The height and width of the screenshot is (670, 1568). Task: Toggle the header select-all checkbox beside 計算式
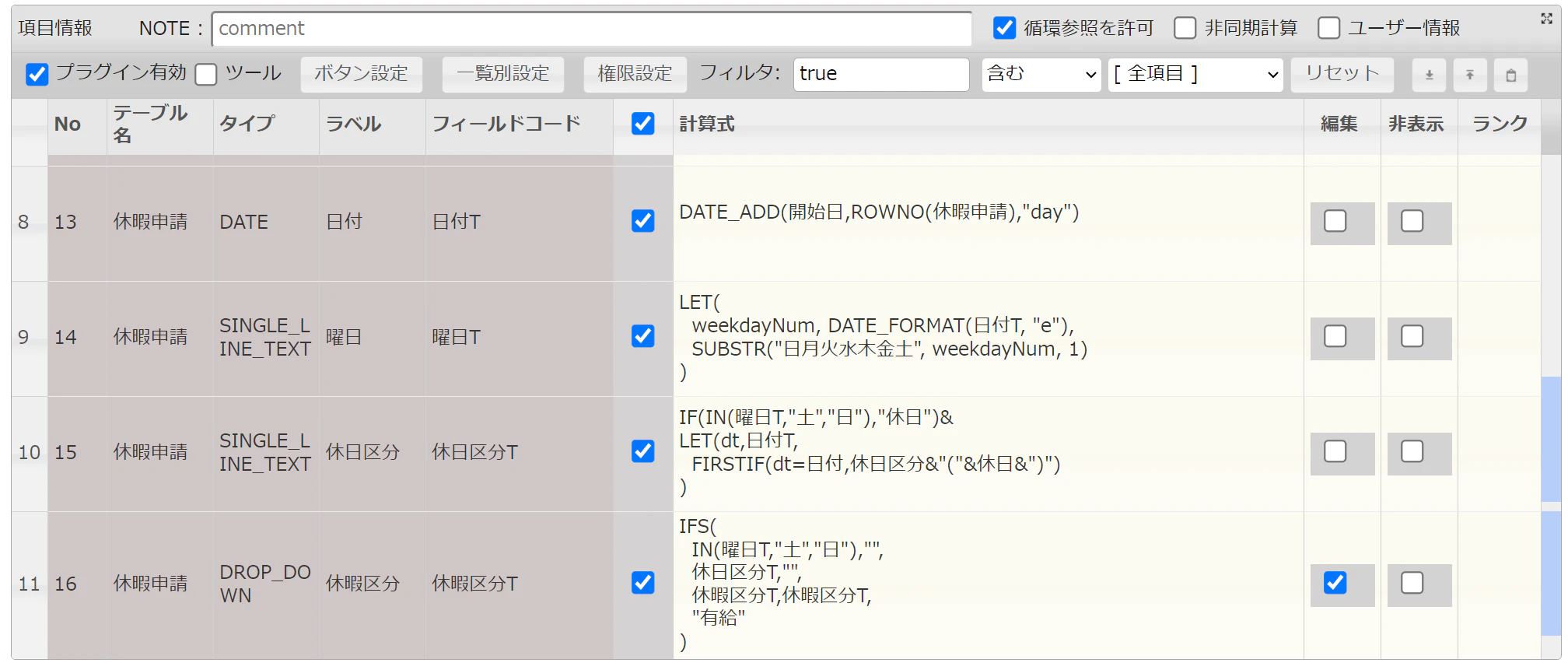(x=643, y=124)
